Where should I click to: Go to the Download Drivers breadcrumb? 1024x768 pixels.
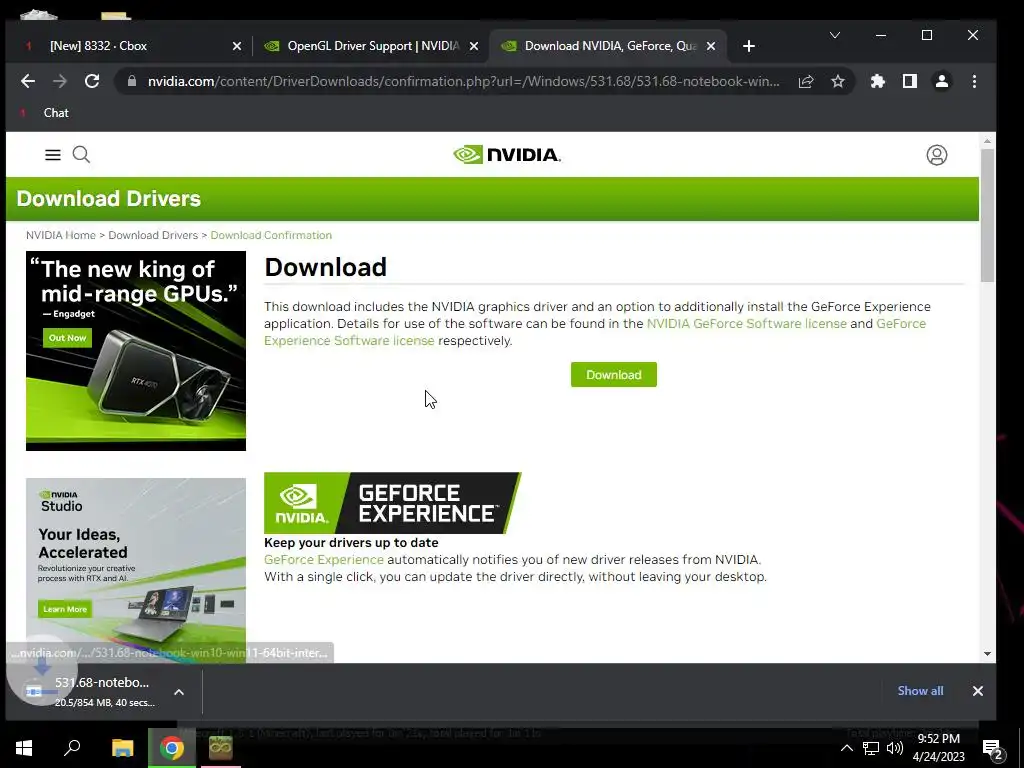(x=153, y=235)
